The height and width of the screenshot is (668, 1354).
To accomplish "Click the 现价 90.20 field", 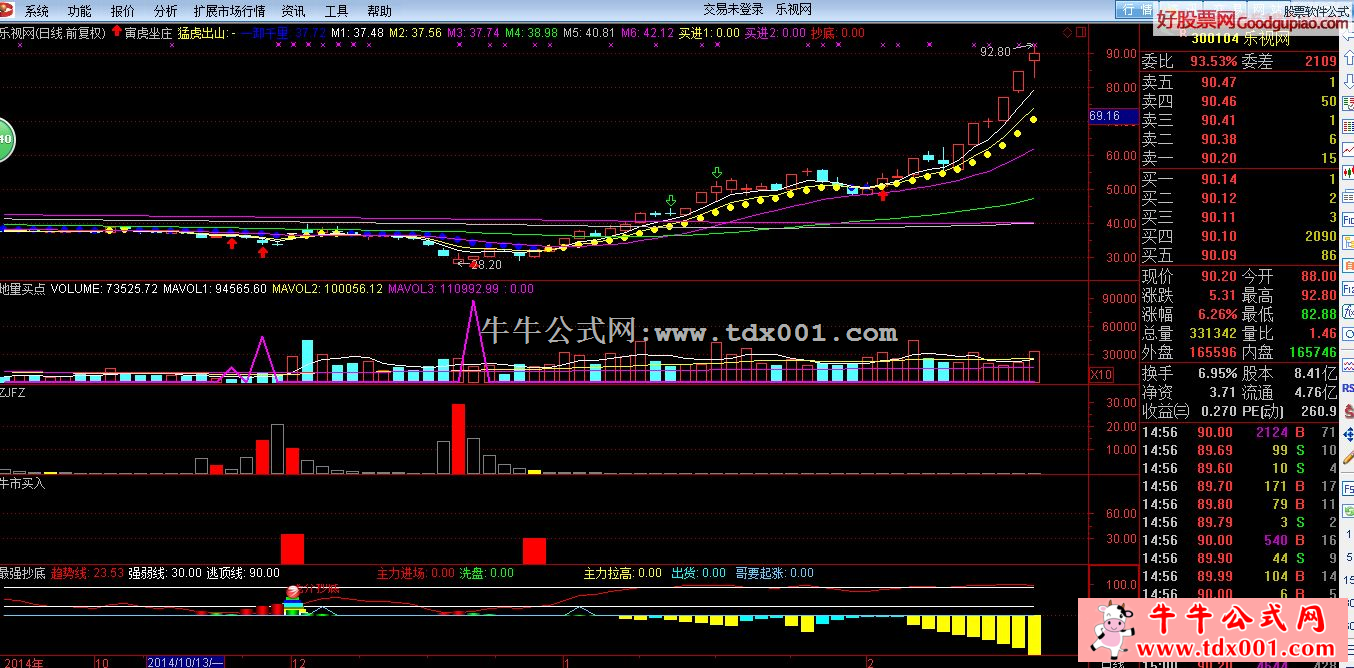I will (x=1189, y=276).
